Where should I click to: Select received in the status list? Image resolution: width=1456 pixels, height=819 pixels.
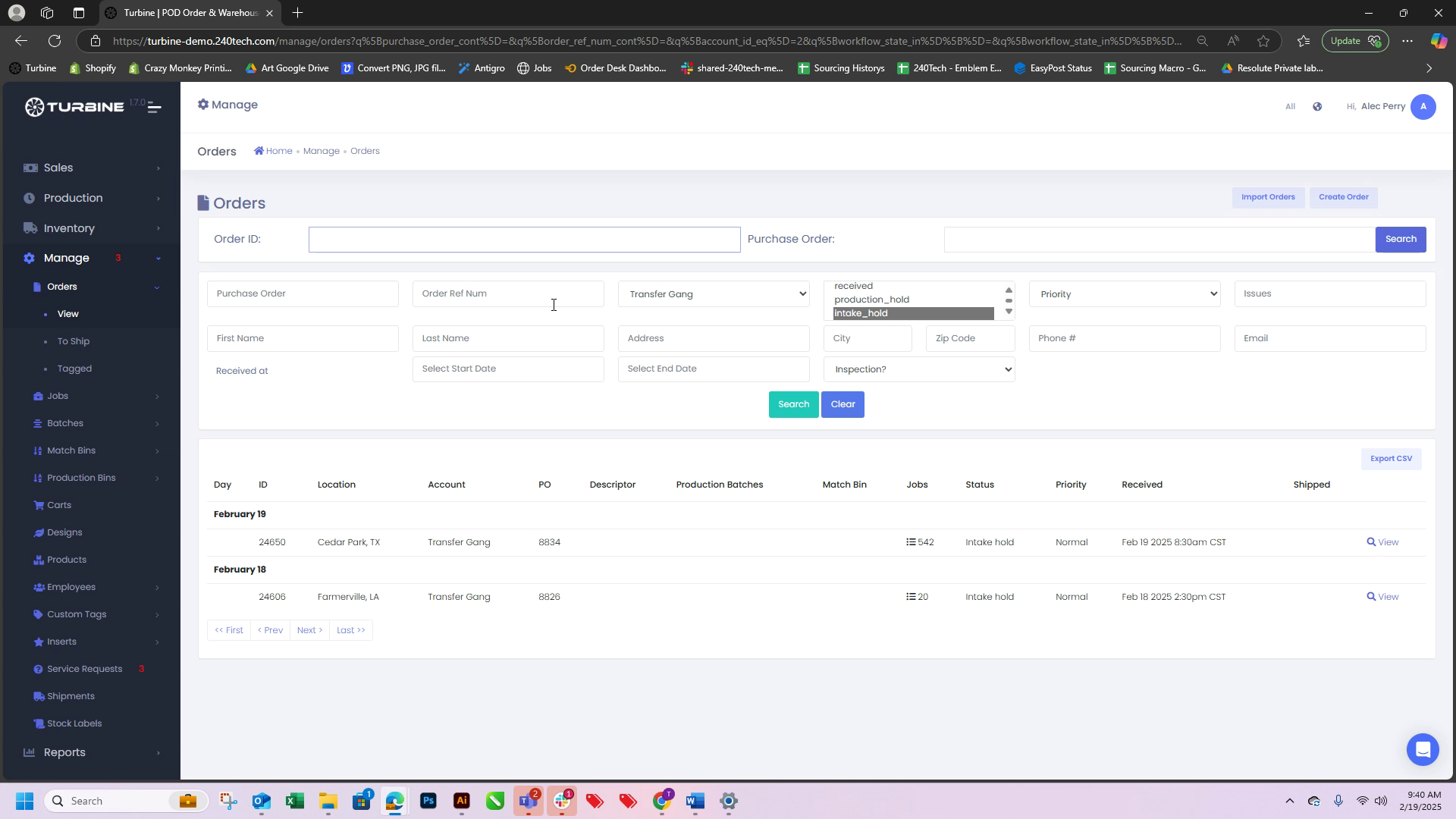tap(853, 287)
